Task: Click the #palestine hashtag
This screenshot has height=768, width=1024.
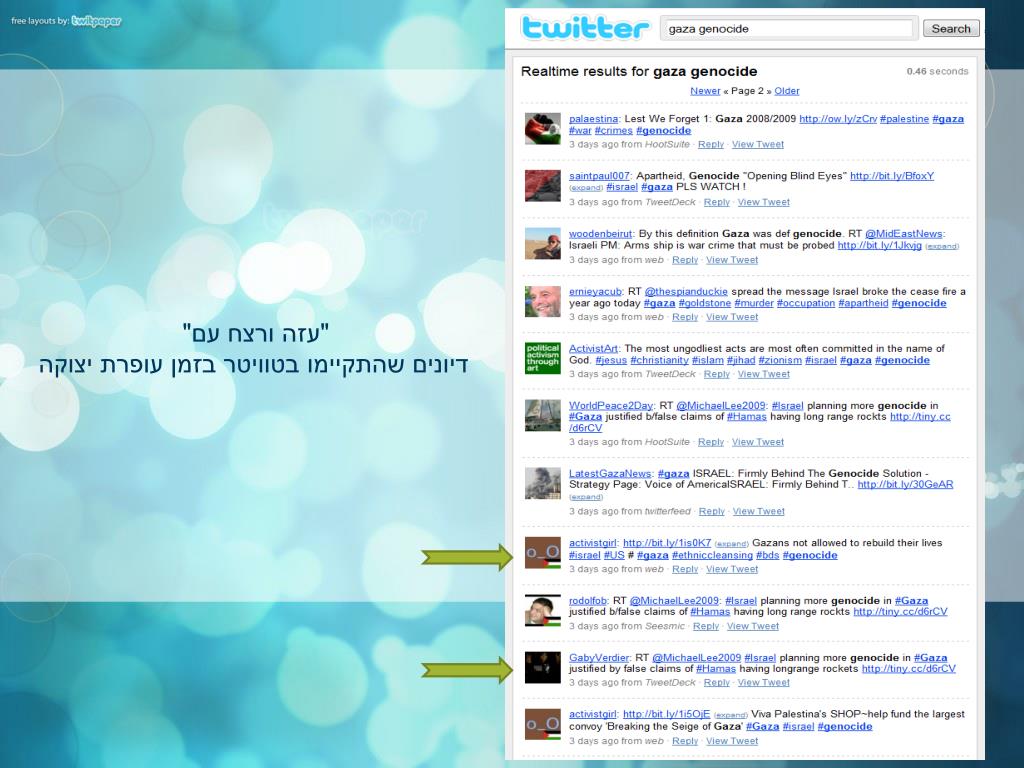Action: click(904, 119)
